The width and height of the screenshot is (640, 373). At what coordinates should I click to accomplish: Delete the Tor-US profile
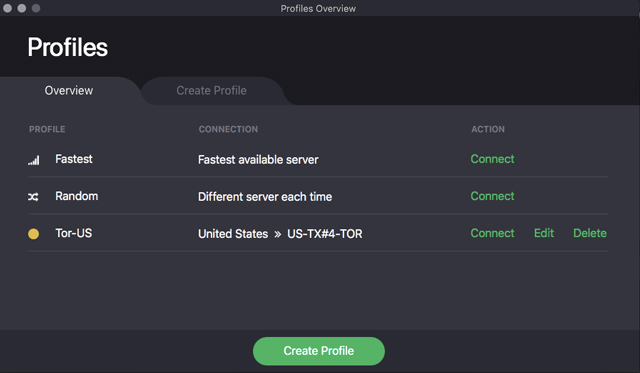[x=590, y=233]
